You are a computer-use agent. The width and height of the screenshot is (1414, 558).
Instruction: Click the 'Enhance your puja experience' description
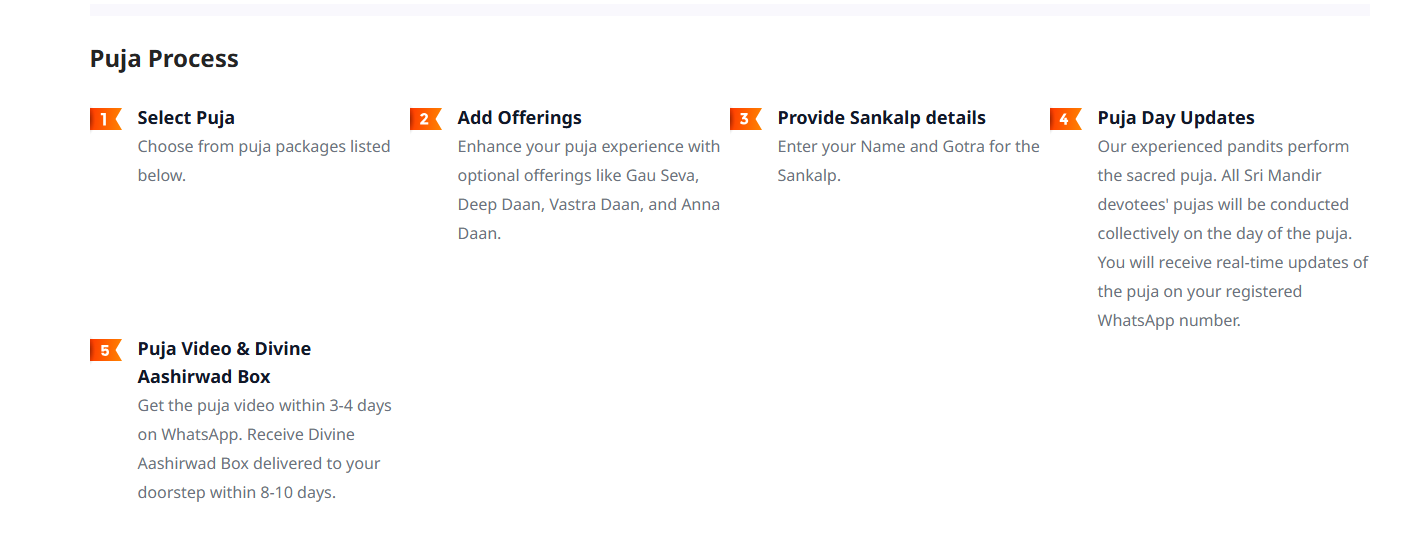click(x=588, y=147)
